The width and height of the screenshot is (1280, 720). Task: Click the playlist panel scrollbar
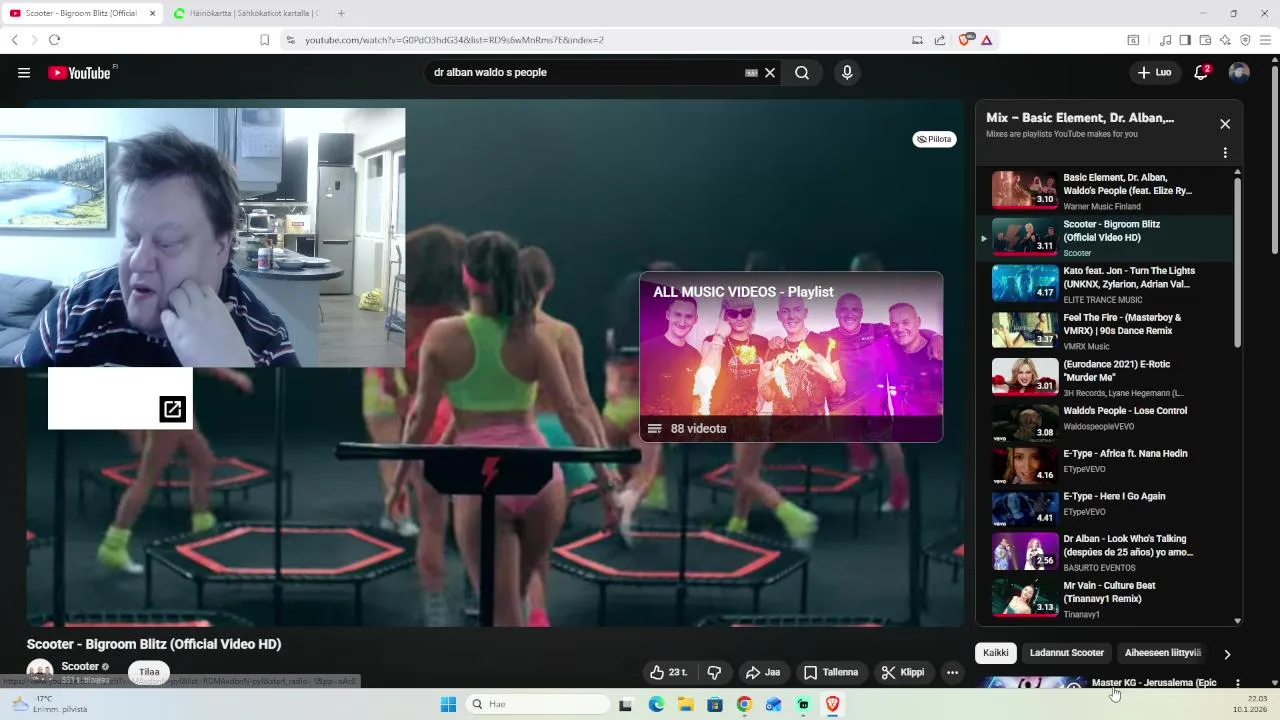(x=1237, y=264)
